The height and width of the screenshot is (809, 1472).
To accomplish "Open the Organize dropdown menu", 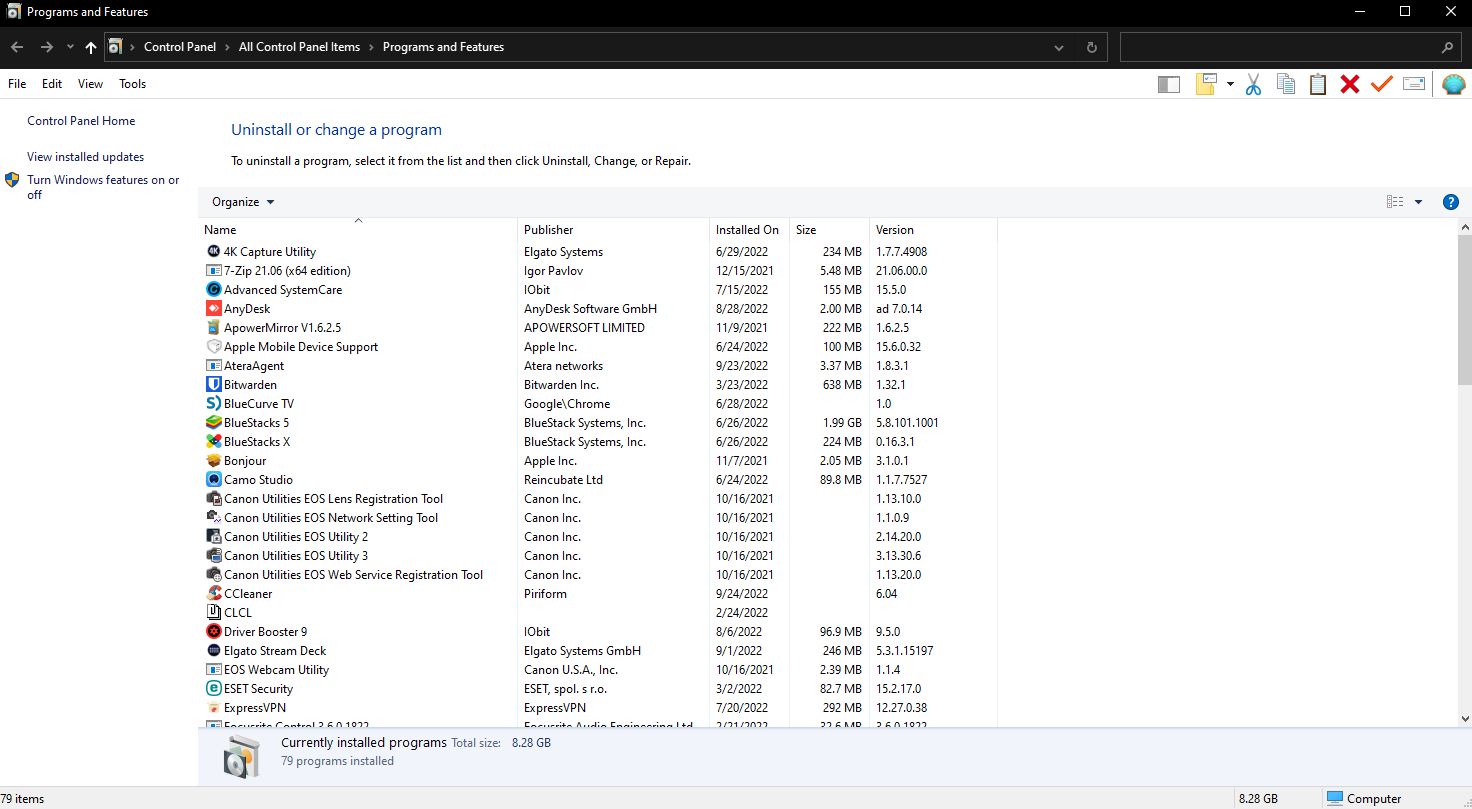I will [242, 201].
